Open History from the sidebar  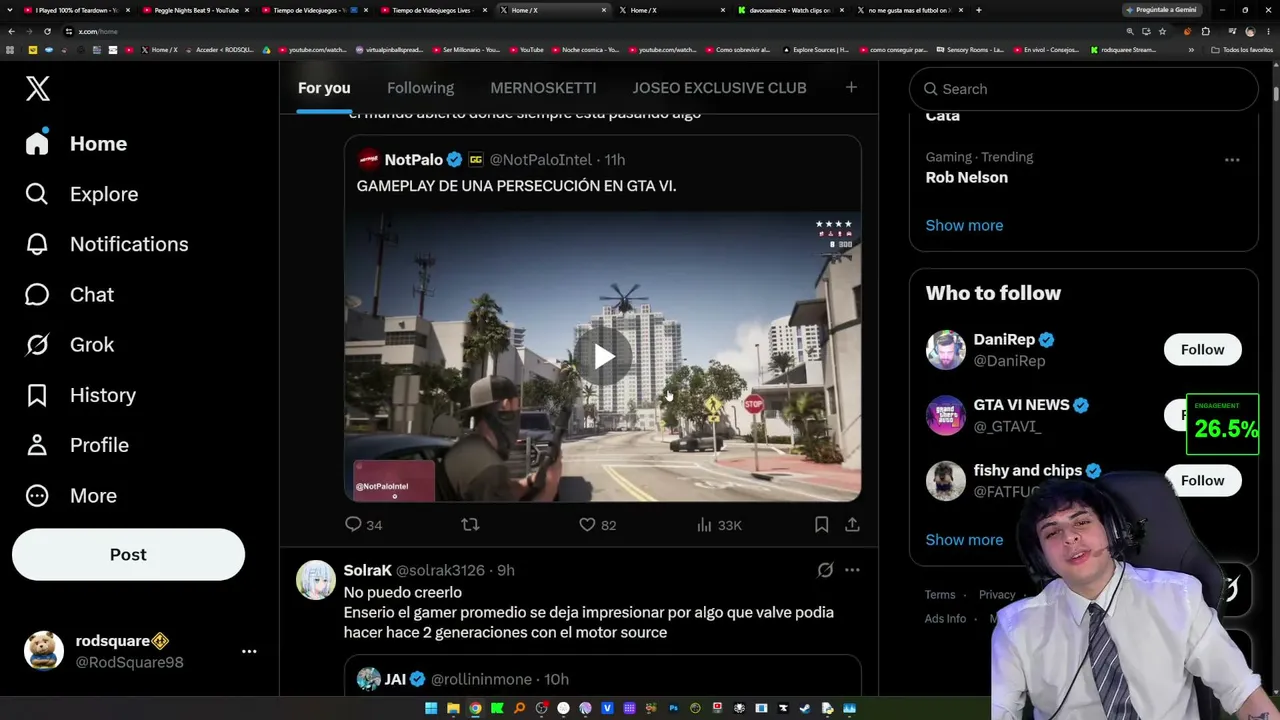click(x=81, y=395)
